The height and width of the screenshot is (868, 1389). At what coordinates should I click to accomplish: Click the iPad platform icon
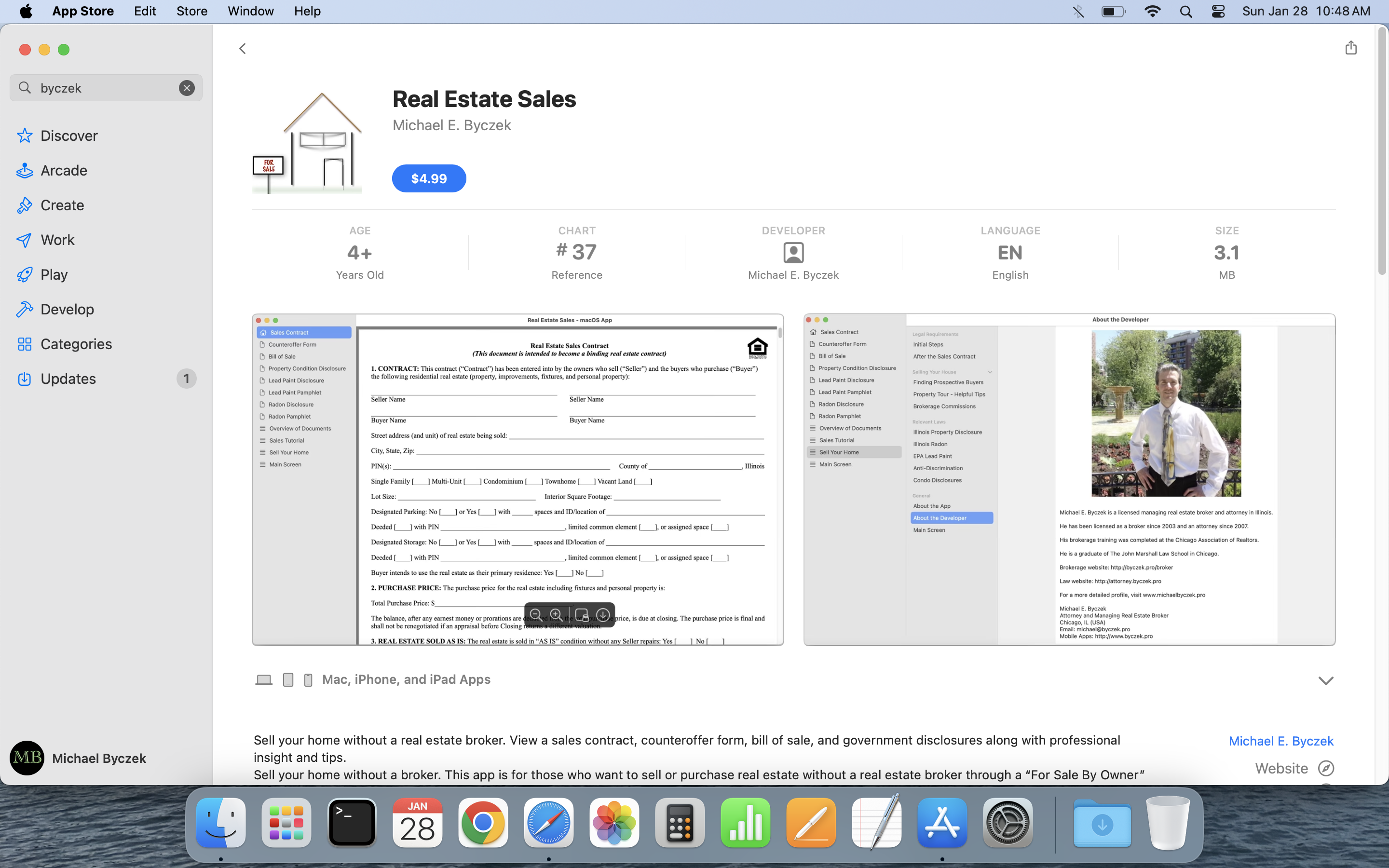(x=288, y=680)
